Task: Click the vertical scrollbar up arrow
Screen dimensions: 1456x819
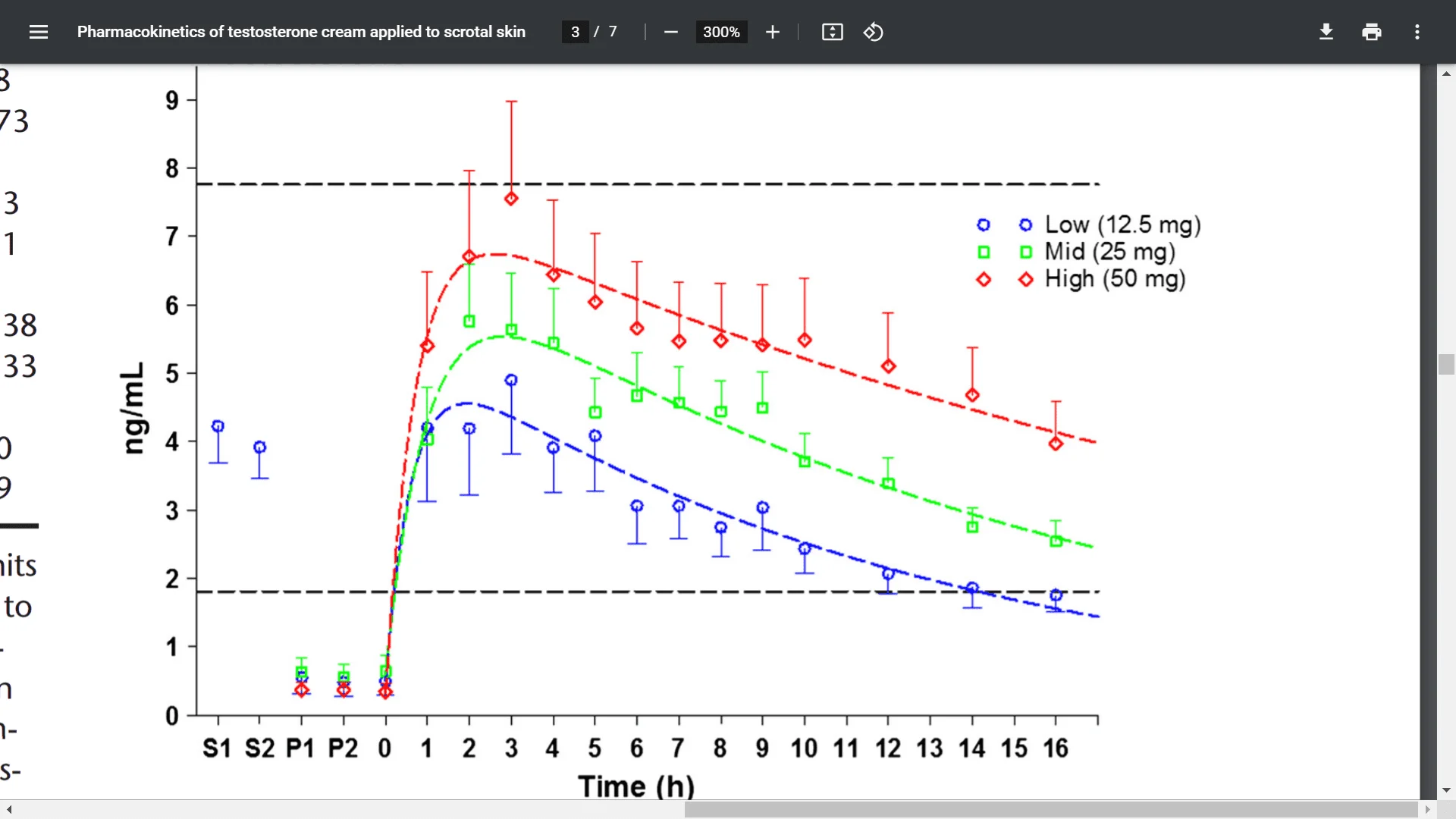Action: [1446, 74]
